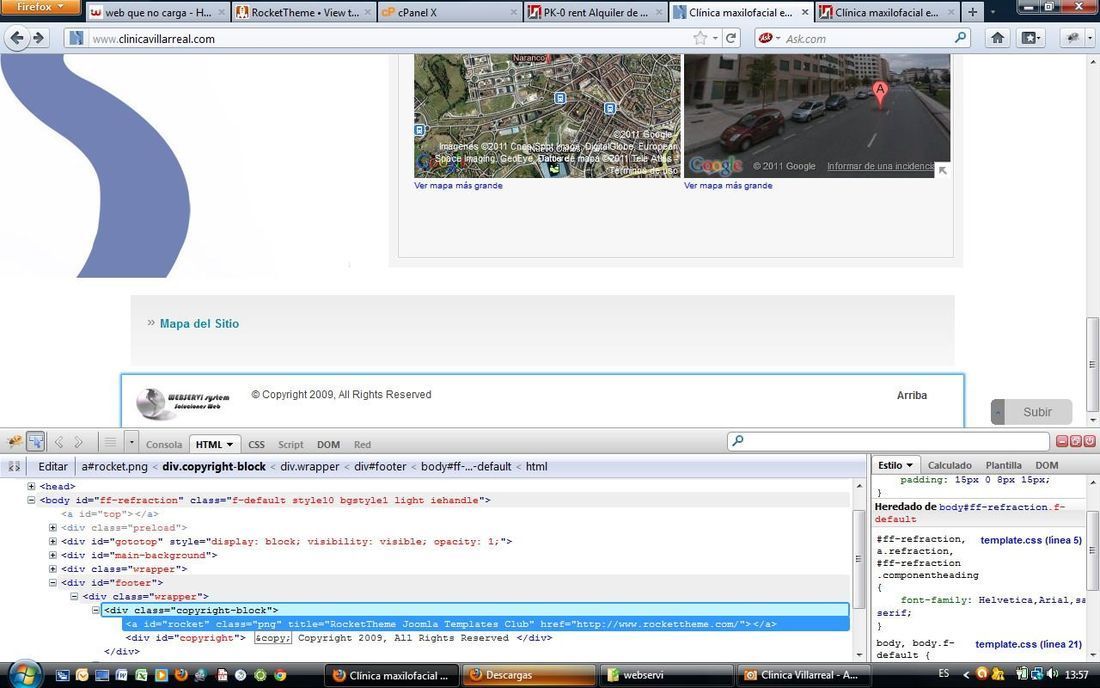1100x688 pixels.
Task: Click Firefox forward button
Action: (x=39, y=38)
